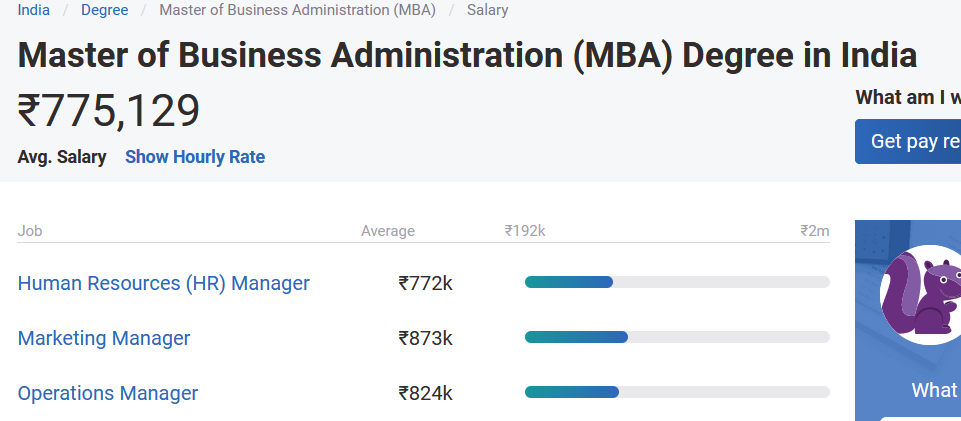Open the Operations Manager job link

click(x=108, y=393)
